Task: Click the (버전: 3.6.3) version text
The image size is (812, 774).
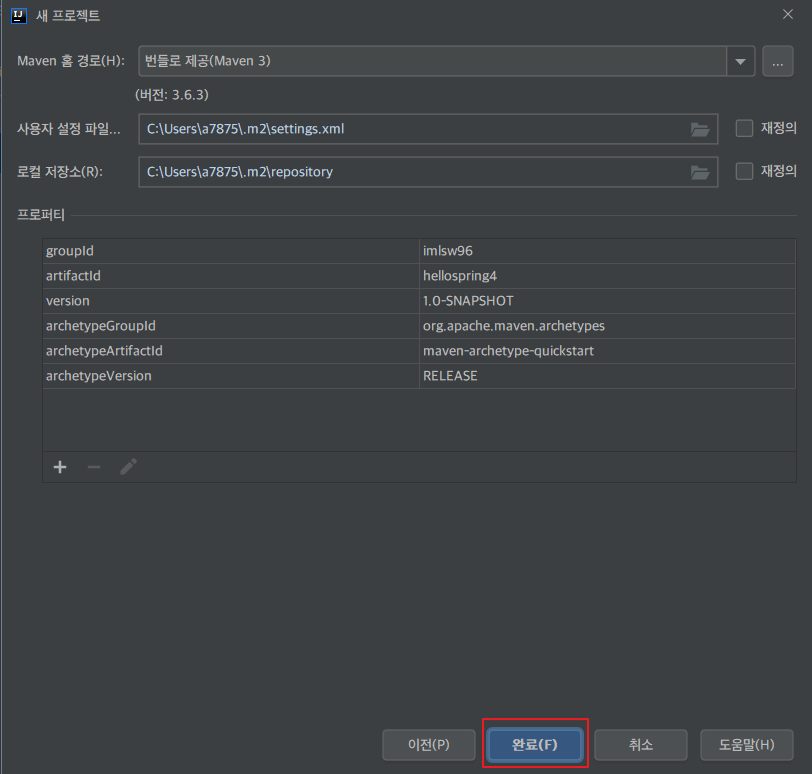Action: pos(172,95)
